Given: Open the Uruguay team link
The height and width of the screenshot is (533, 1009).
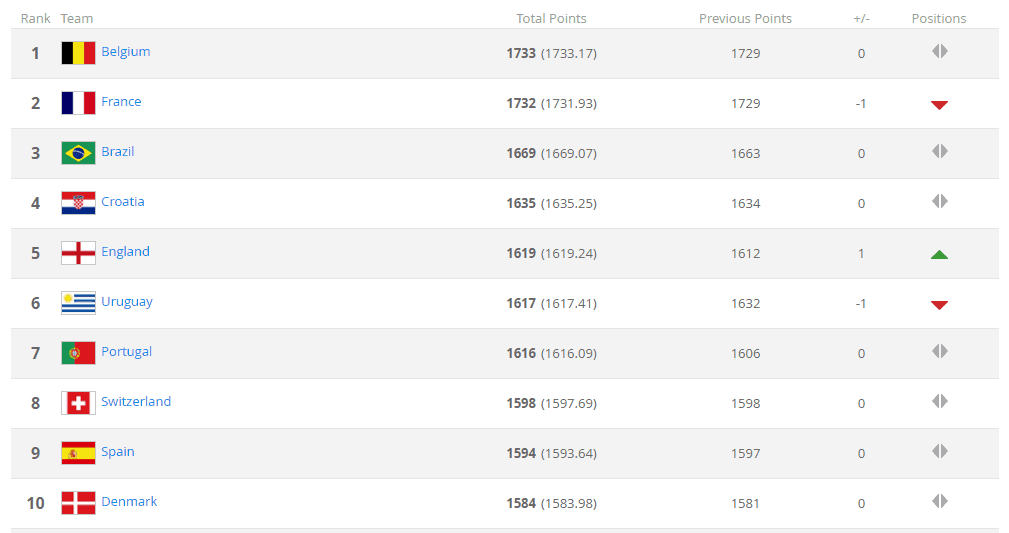Looking at the screenshot, I should pos(127,302).
